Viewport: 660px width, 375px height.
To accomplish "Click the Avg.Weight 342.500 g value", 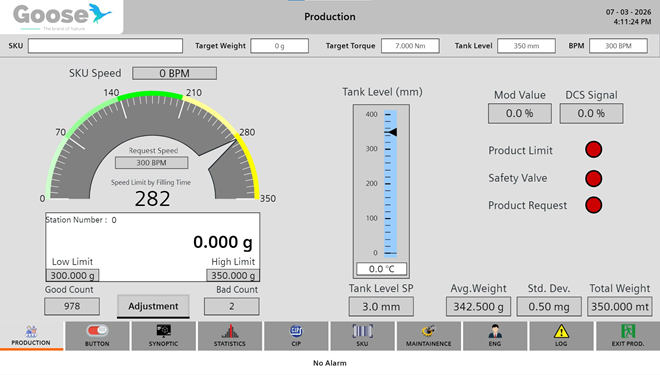I will click(479, 307).
